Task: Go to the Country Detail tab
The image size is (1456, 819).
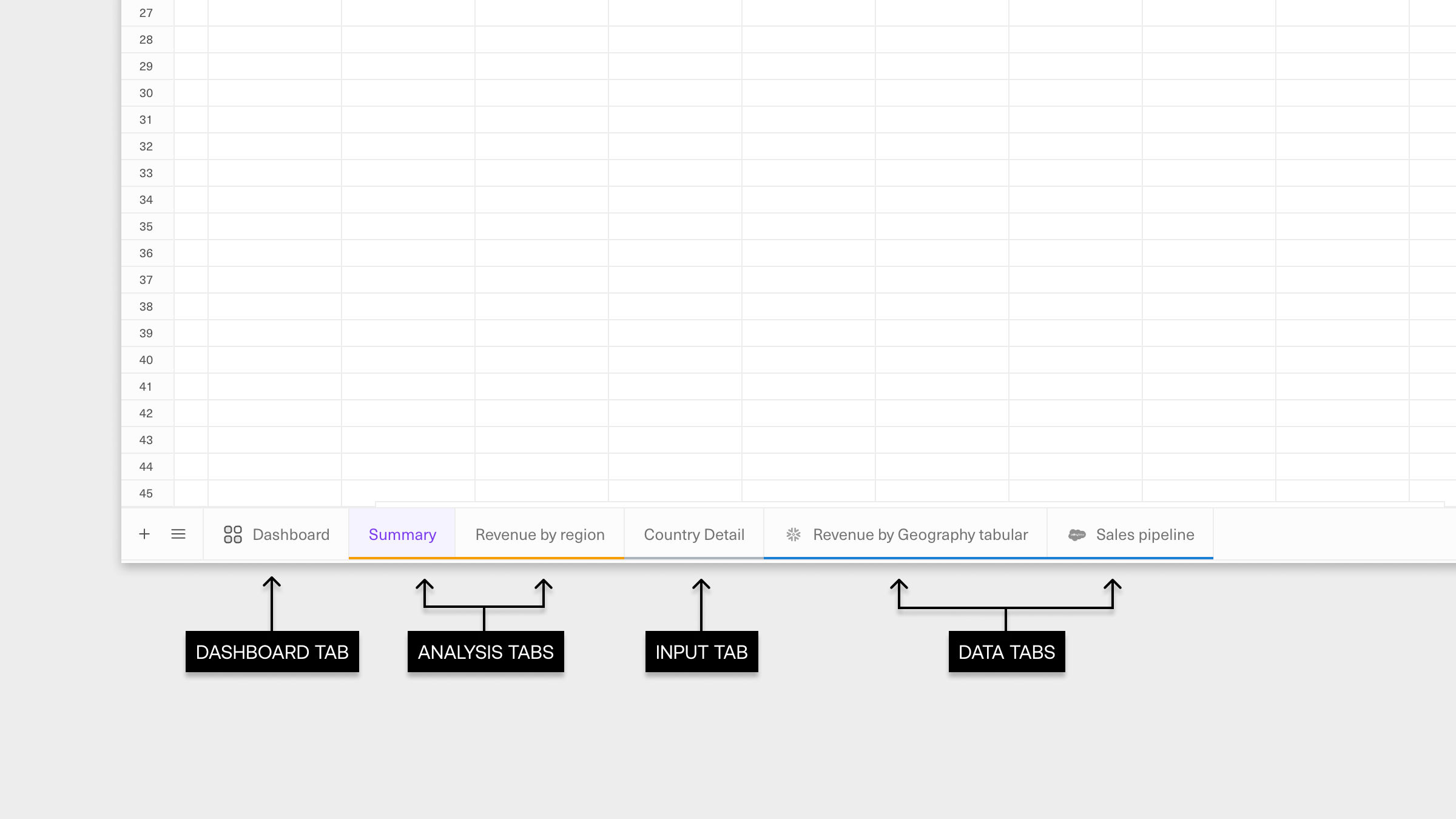Action: pos(694,534)
